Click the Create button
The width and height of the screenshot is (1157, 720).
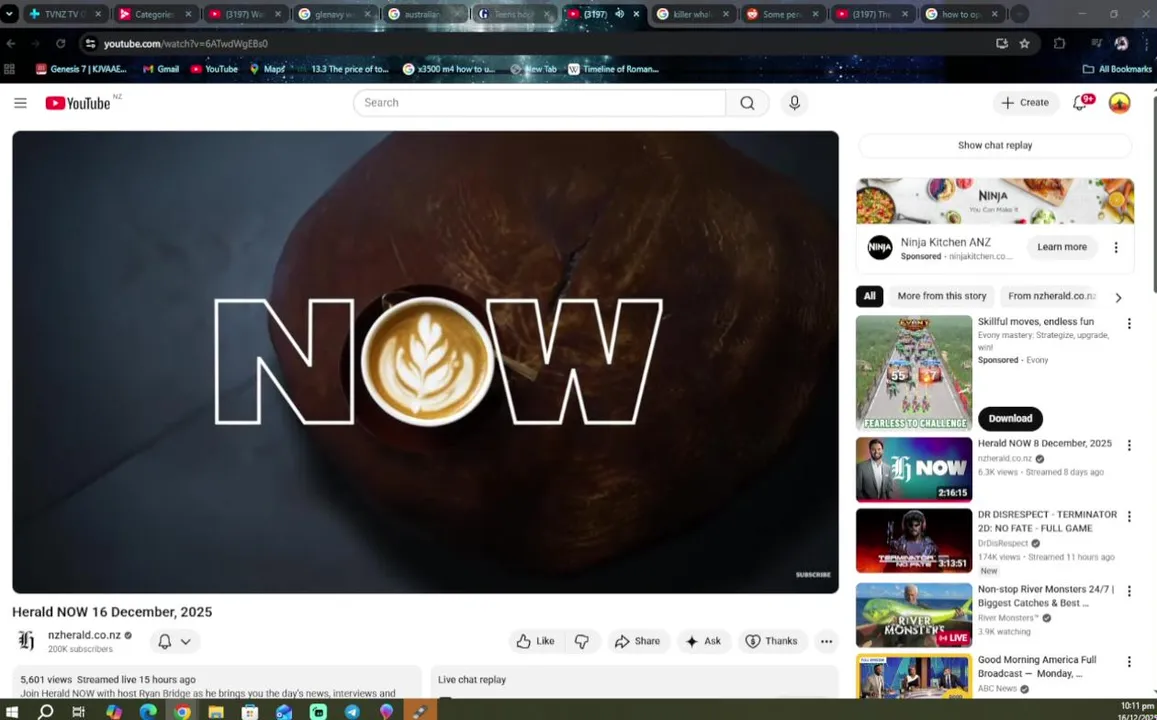click(1025, 103)
